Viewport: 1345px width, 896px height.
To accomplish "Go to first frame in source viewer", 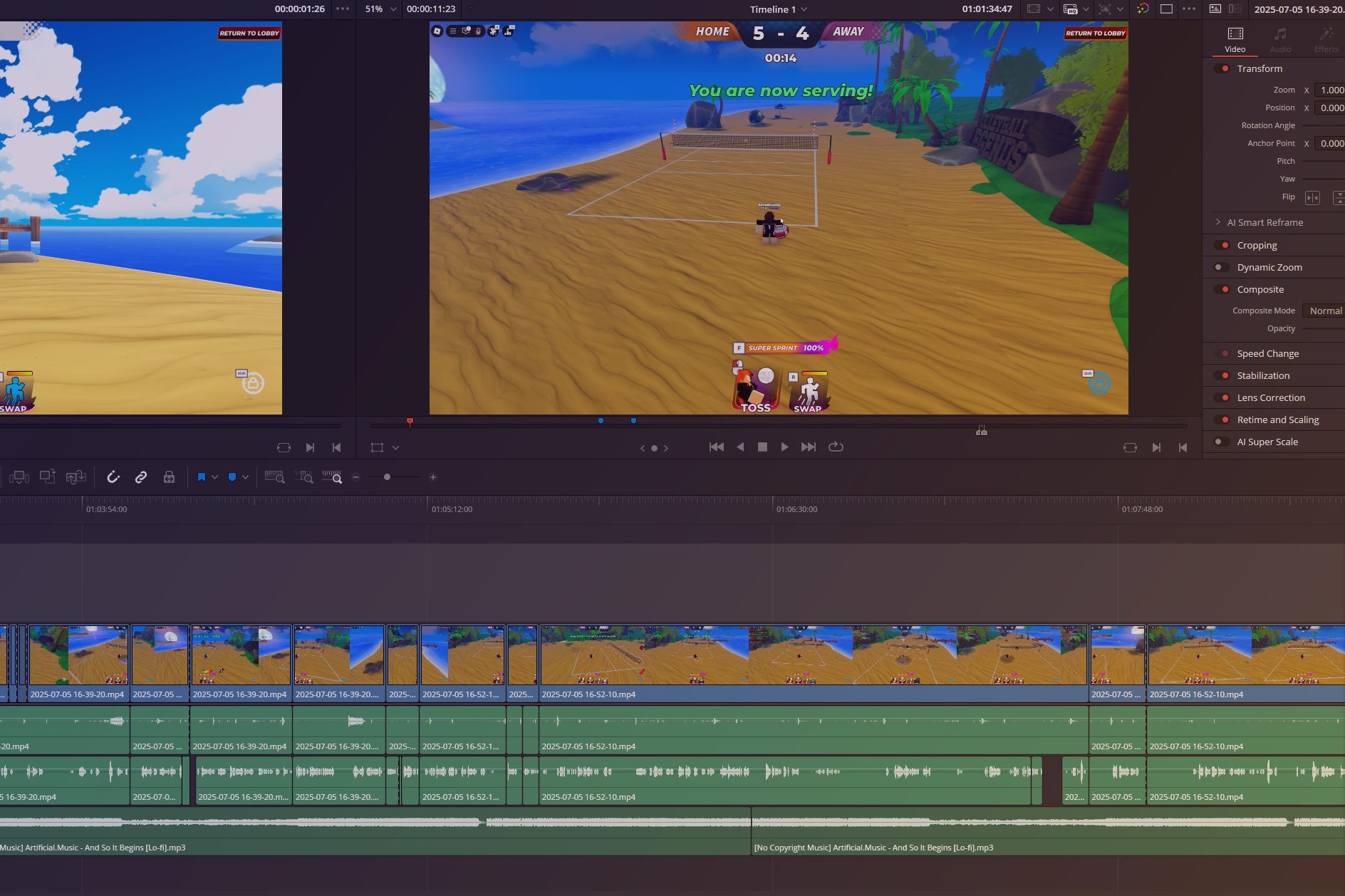I will pyautogui.click(x=336, y=447).
